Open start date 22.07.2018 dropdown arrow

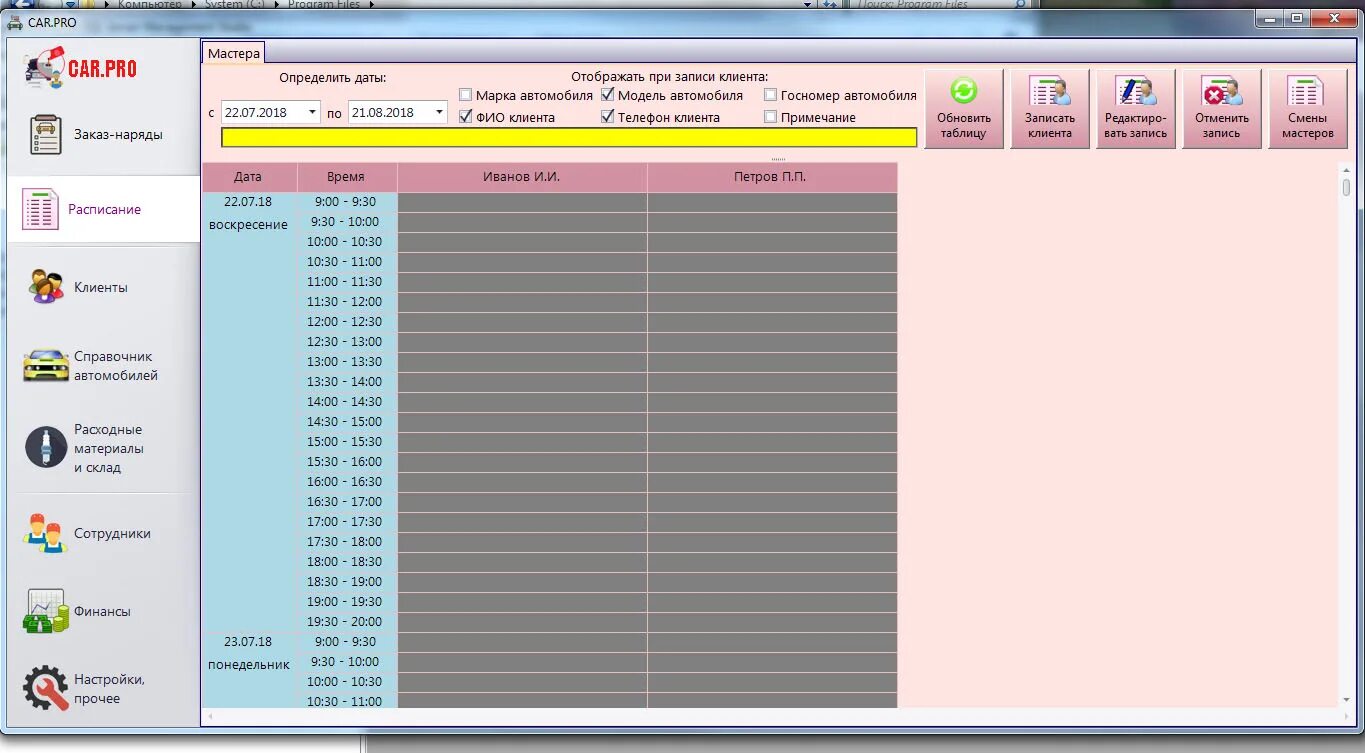coord(312,113)
